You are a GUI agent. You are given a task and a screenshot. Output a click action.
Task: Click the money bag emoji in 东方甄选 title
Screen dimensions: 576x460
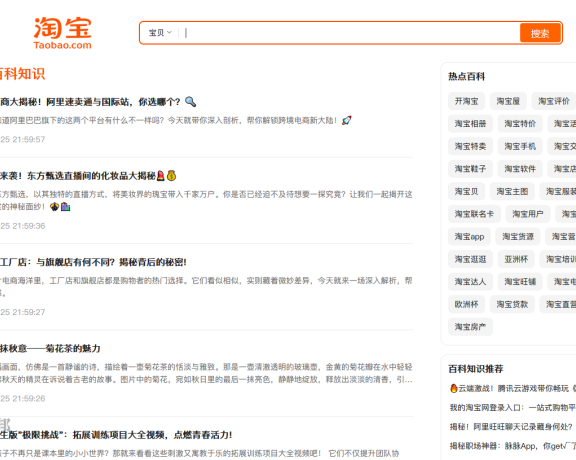171,176
